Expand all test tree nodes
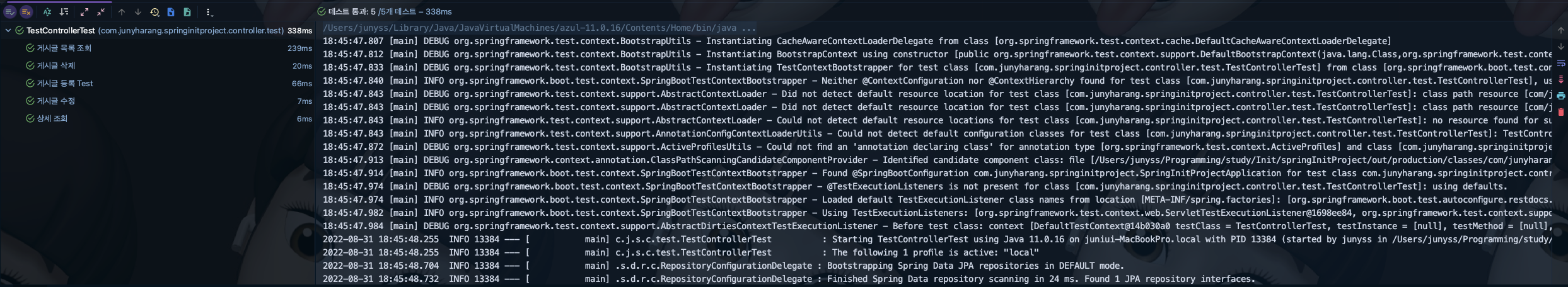 click(x=84, y=12)
